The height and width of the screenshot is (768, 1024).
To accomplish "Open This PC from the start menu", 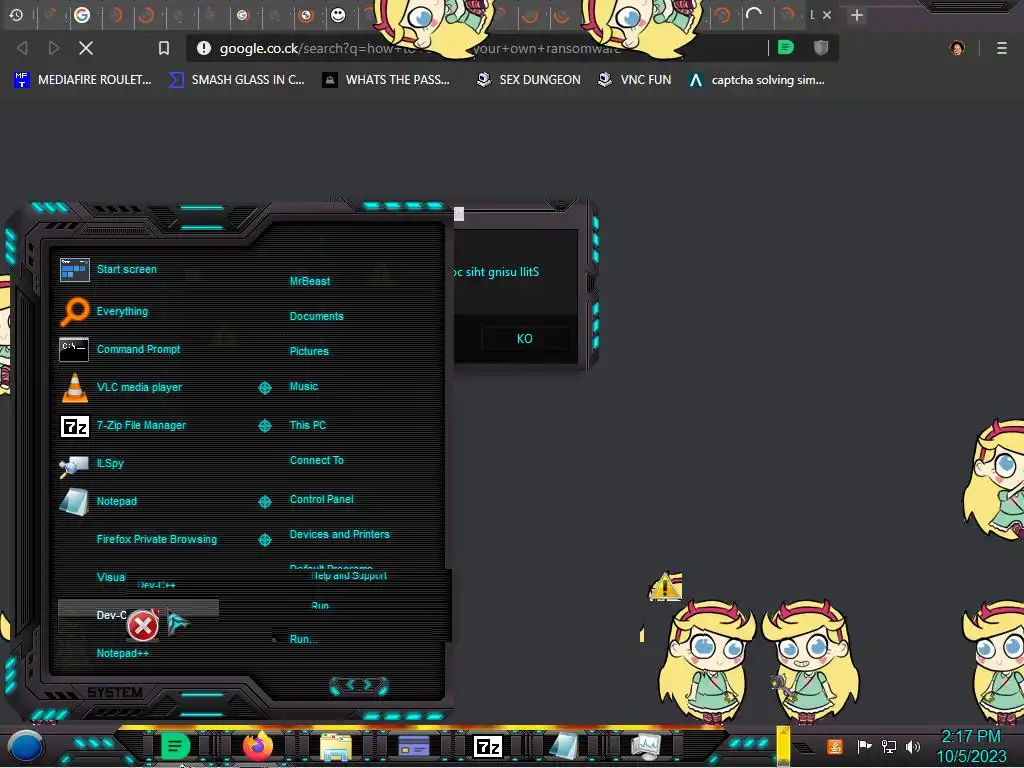I will 308,425.
